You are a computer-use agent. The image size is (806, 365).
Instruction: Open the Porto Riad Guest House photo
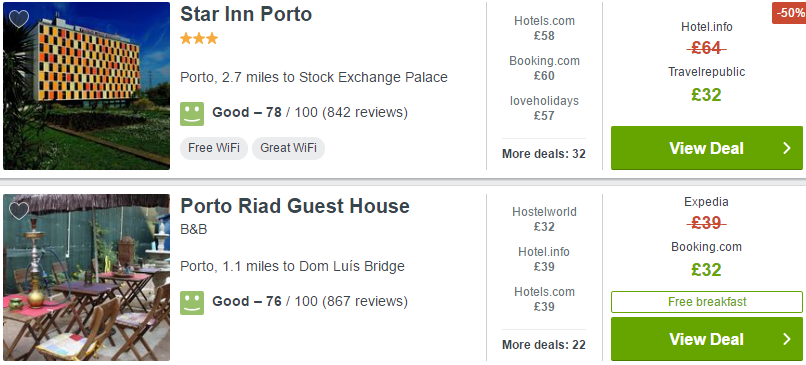(86, 277)
